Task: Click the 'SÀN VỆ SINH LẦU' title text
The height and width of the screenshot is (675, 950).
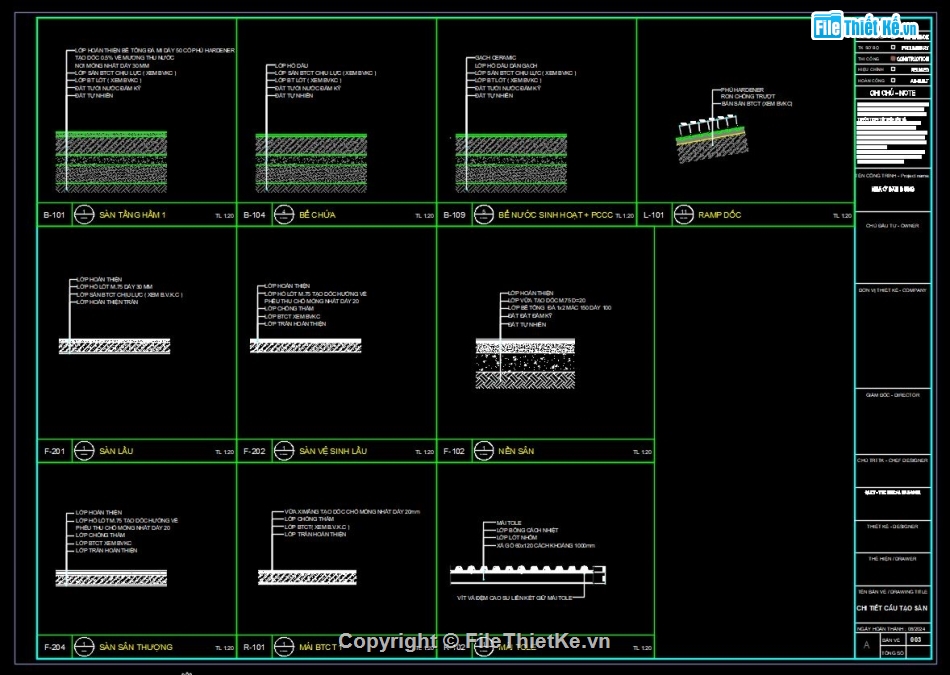Action: pos(333,451)
